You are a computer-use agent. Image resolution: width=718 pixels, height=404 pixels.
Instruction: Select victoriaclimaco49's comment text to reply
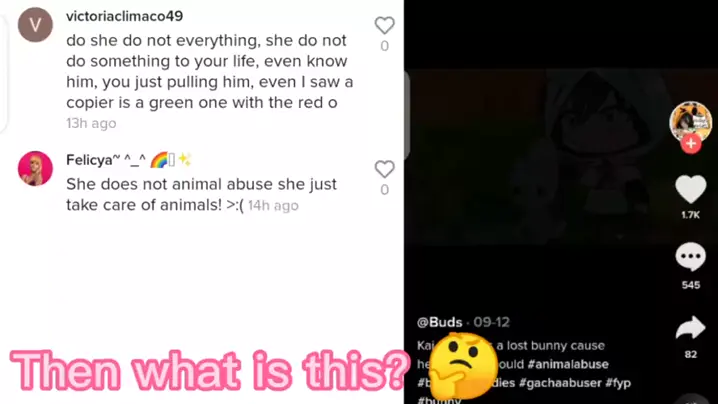click(x=210, y=71)
